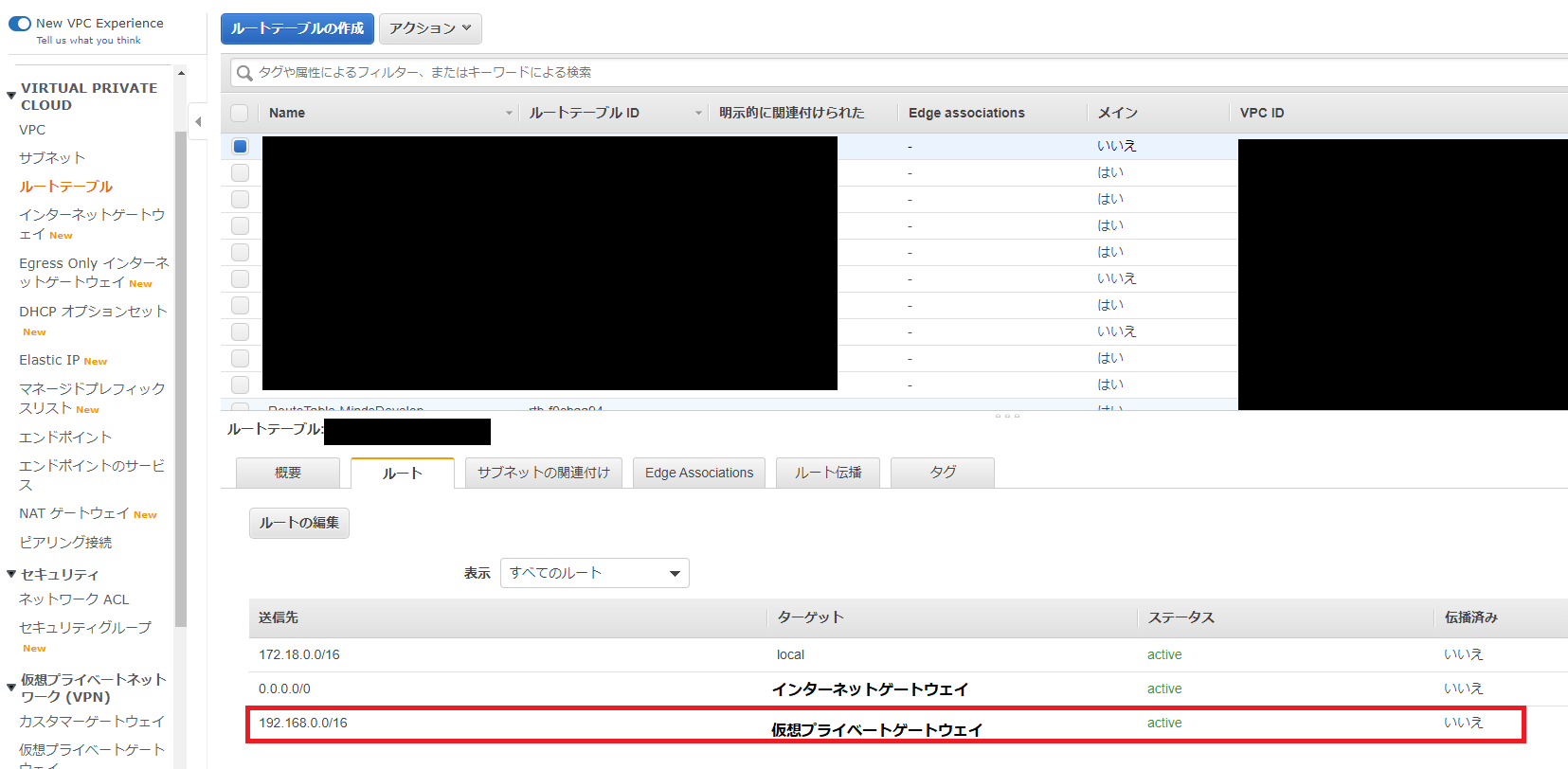Viewport: 1568px width, 769px height.
Task: Open the ルートテーブル ID column sort arrow
Action: coord(698,113)
